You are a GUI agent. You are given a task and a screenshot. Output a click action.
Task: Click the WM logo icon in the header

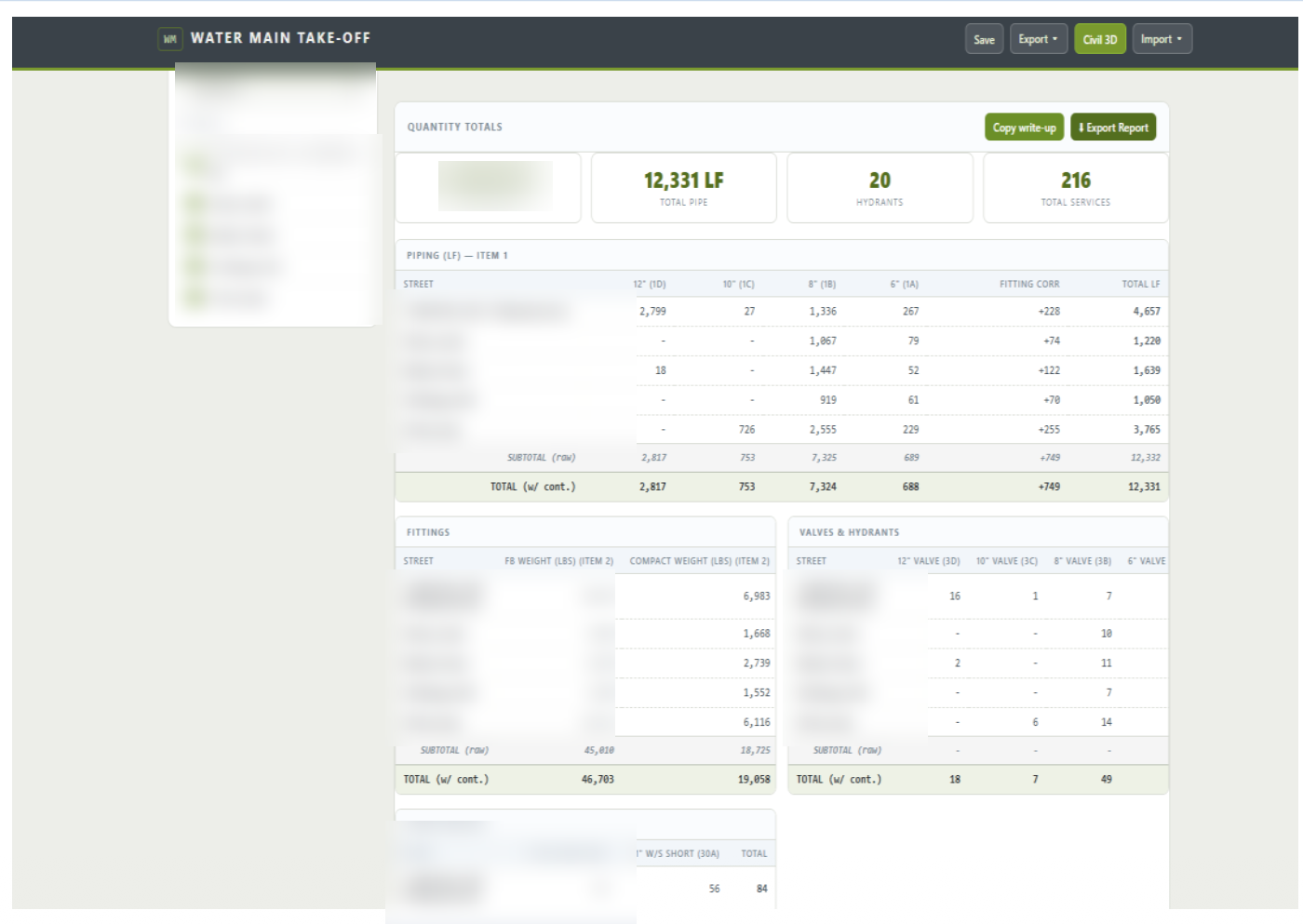pyautogui.click(x=169, y=39)
